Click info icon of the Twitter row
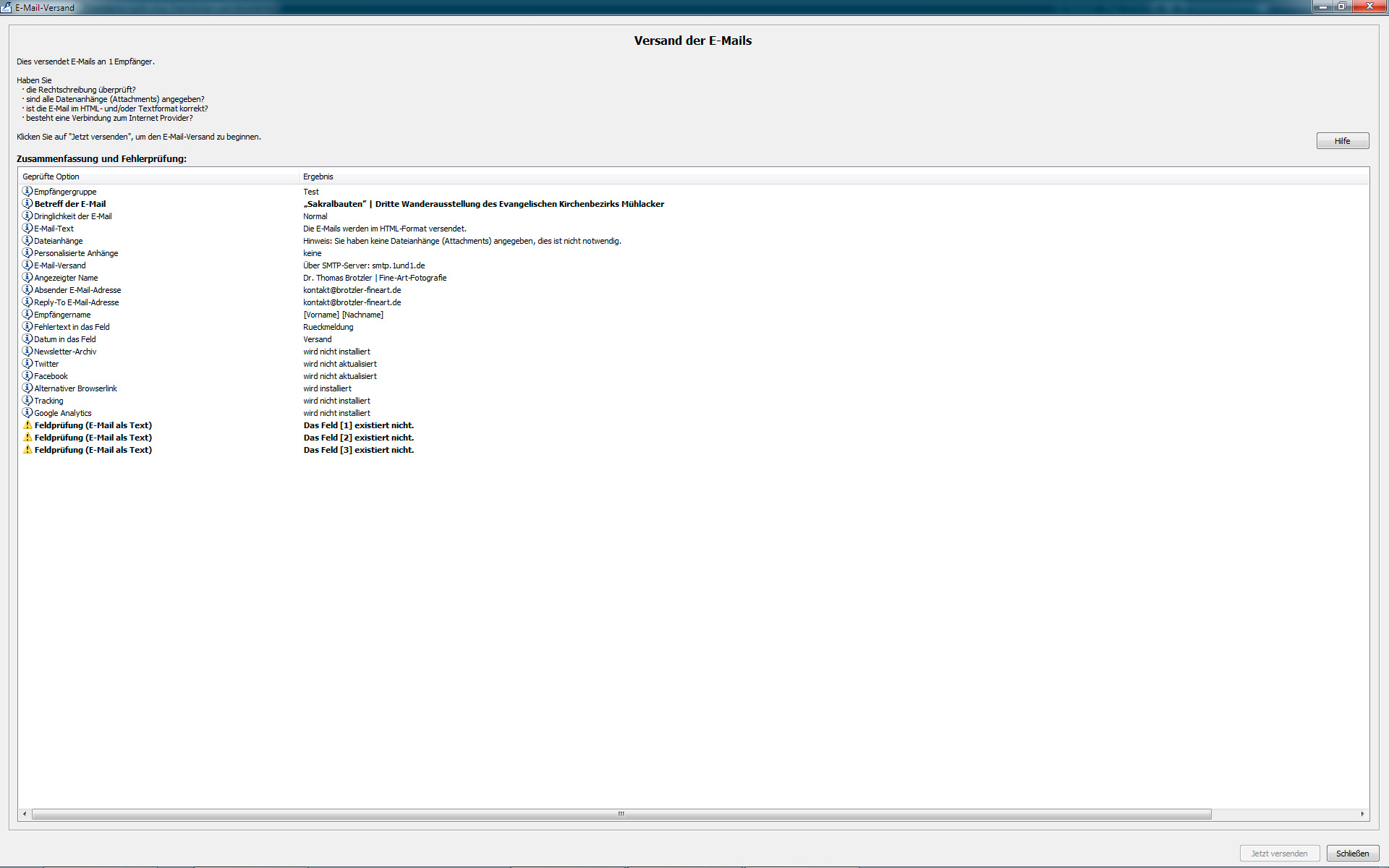Image resolution: width=1389 pixels, height=868 pixels. tap(27, 364)
